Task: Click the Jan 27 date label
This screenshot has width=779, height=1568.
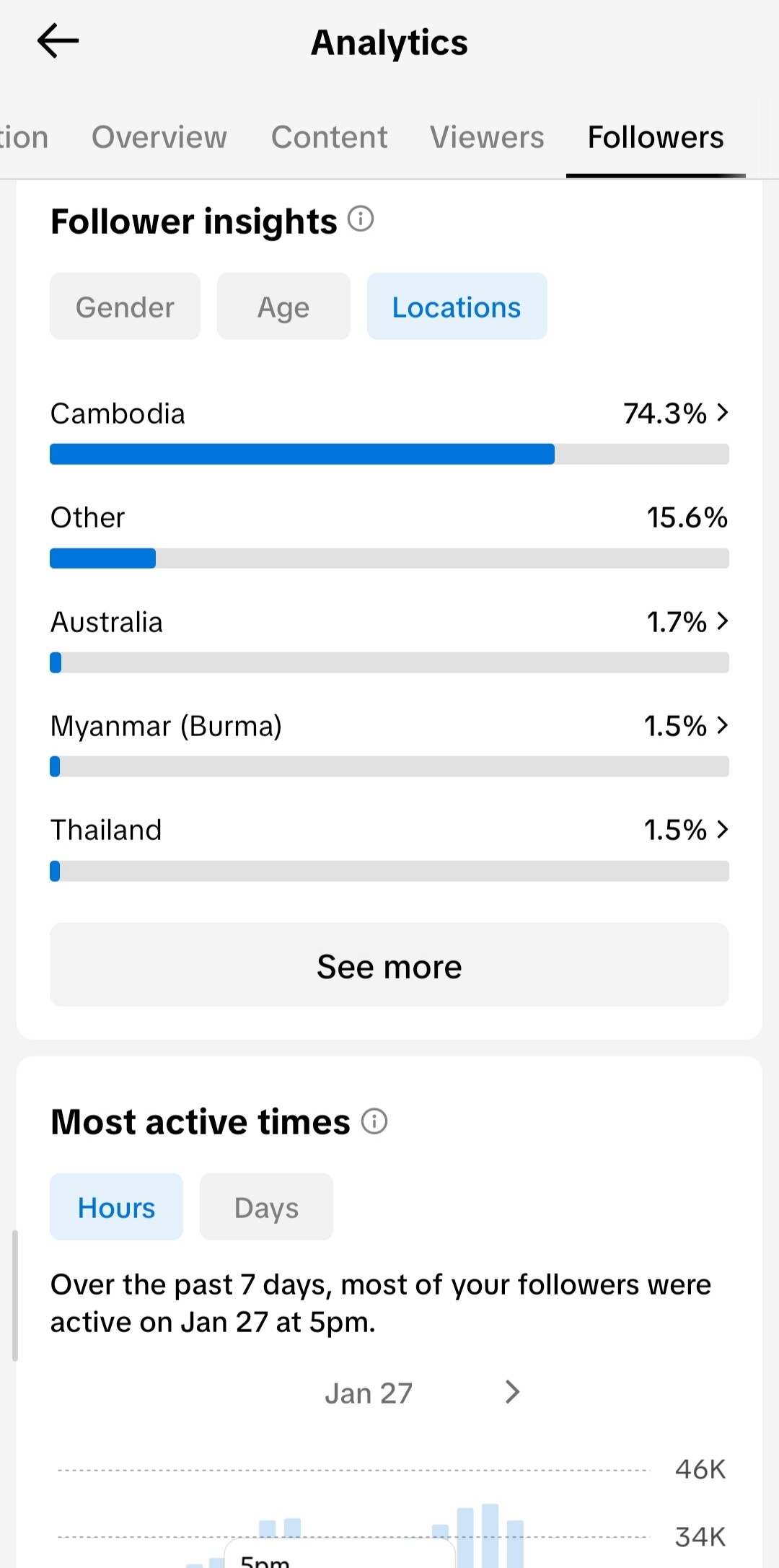Action: point(369,1393)
